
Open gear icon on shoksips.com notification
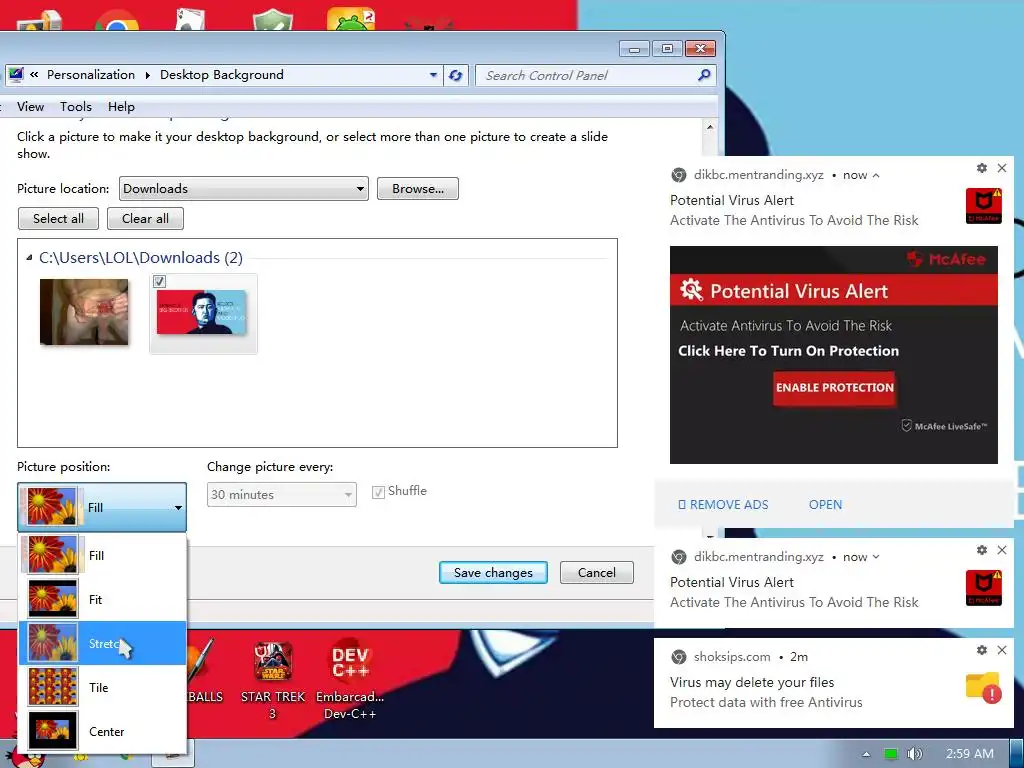pos(982,650)
